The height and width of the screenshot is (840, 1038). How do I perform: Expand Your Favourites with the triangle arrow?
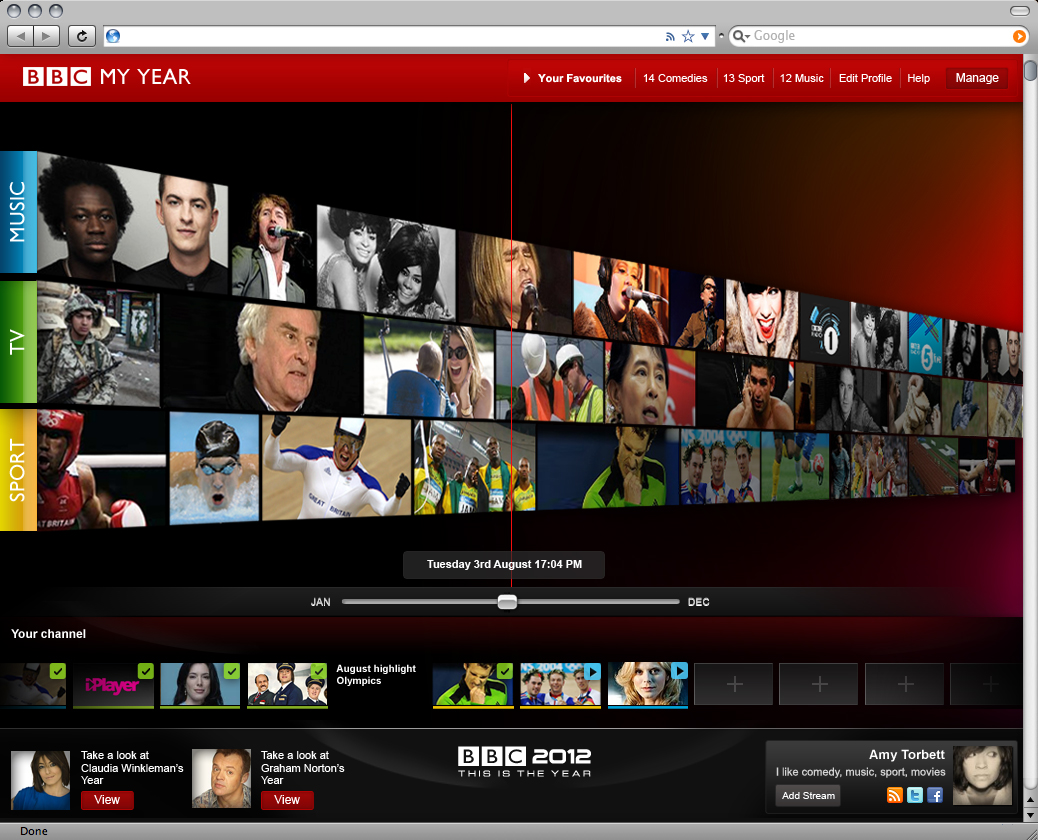(527, 78)
